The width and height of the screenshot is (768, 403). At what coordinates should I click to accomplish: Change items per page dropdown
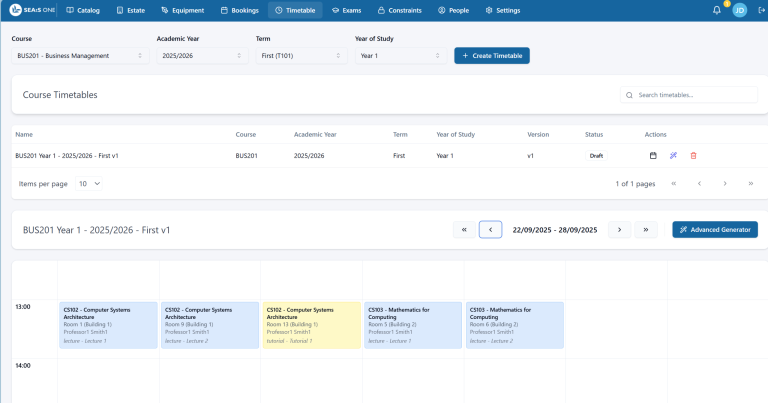[89, 184]
